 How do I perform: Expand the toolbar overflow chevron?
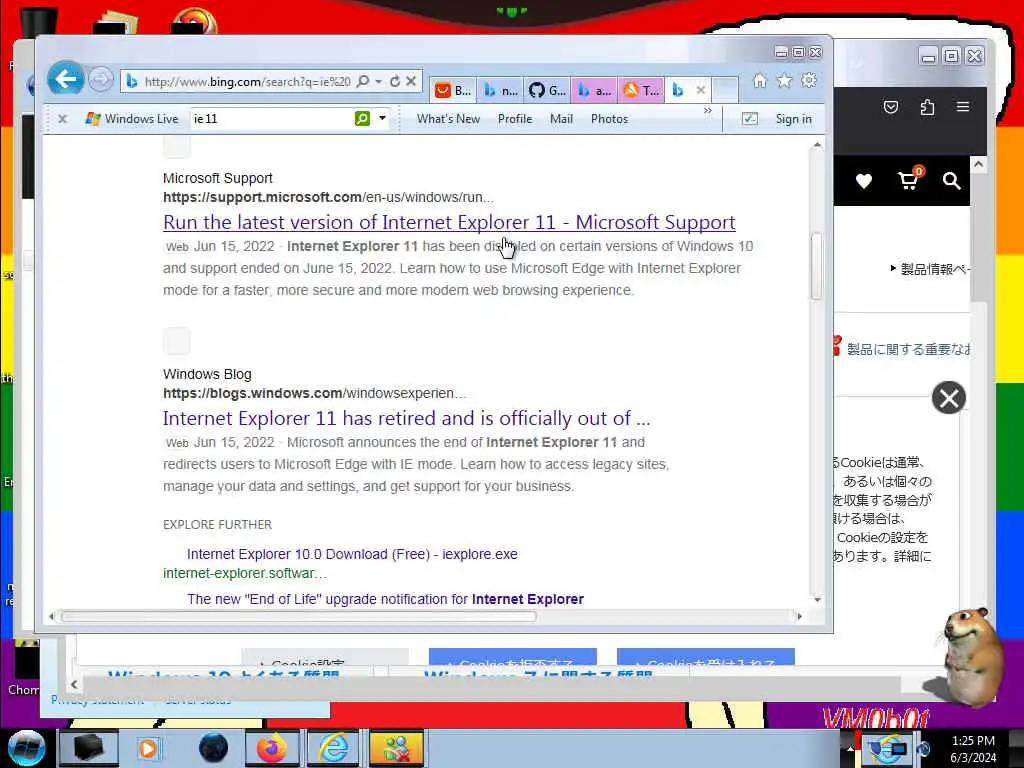pyautogui.click(x=708, y=111)
